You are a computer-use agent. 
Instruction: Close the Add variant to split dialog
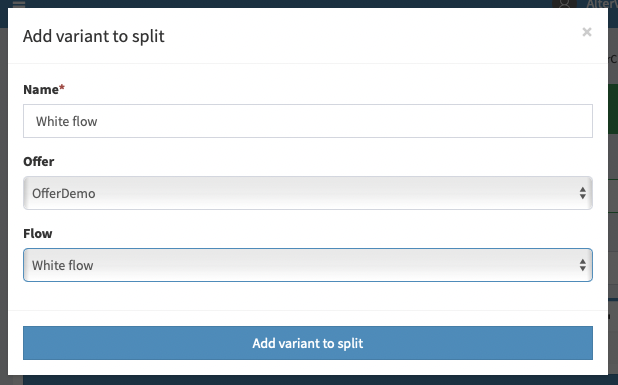pos(587,32)
